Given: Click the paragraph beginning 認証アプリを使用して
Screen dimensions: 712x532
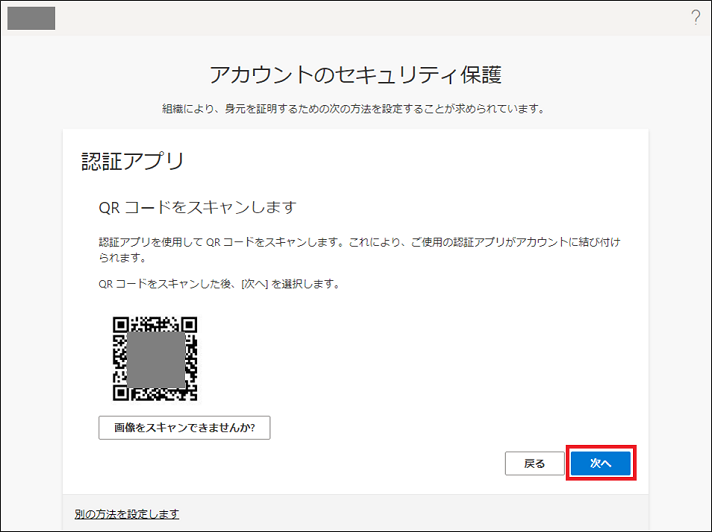Looking at the screenshot, I should [359, 250].
